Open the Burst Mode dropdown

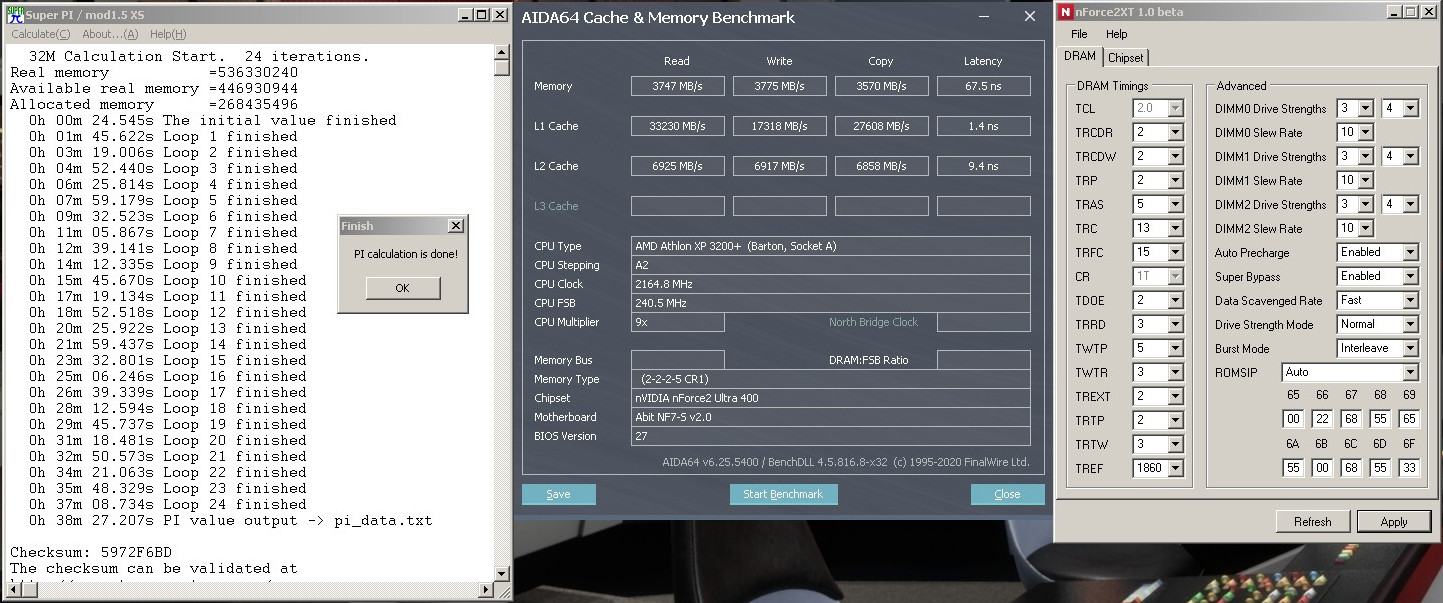(1410, 348)
